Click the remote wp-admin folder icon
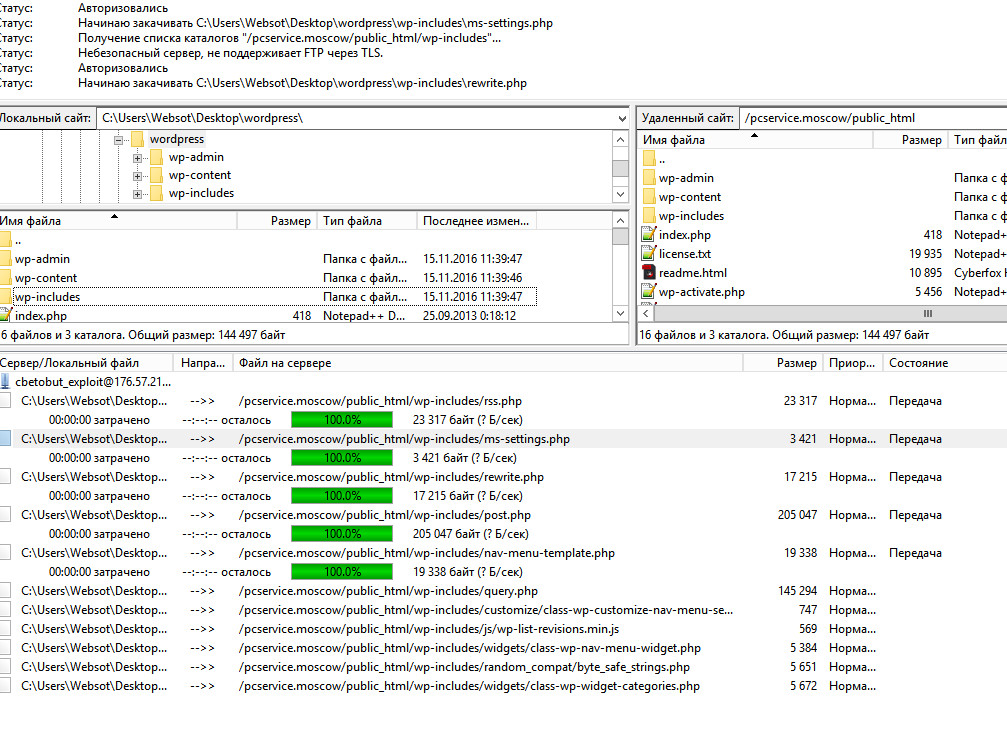1007x736 pixels. (649, 178)
